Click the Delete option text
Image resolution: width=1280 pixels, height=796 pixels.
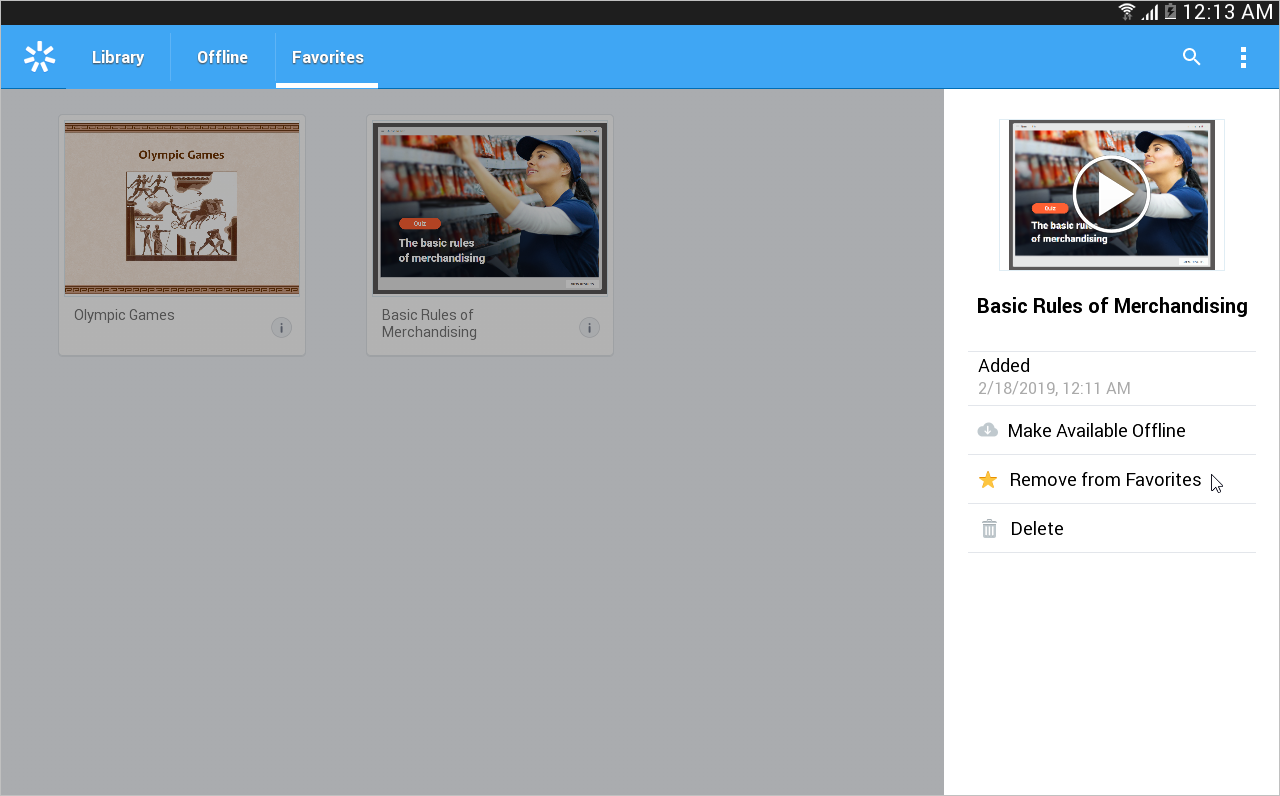pyautogui.click(x=1037, y=529)
